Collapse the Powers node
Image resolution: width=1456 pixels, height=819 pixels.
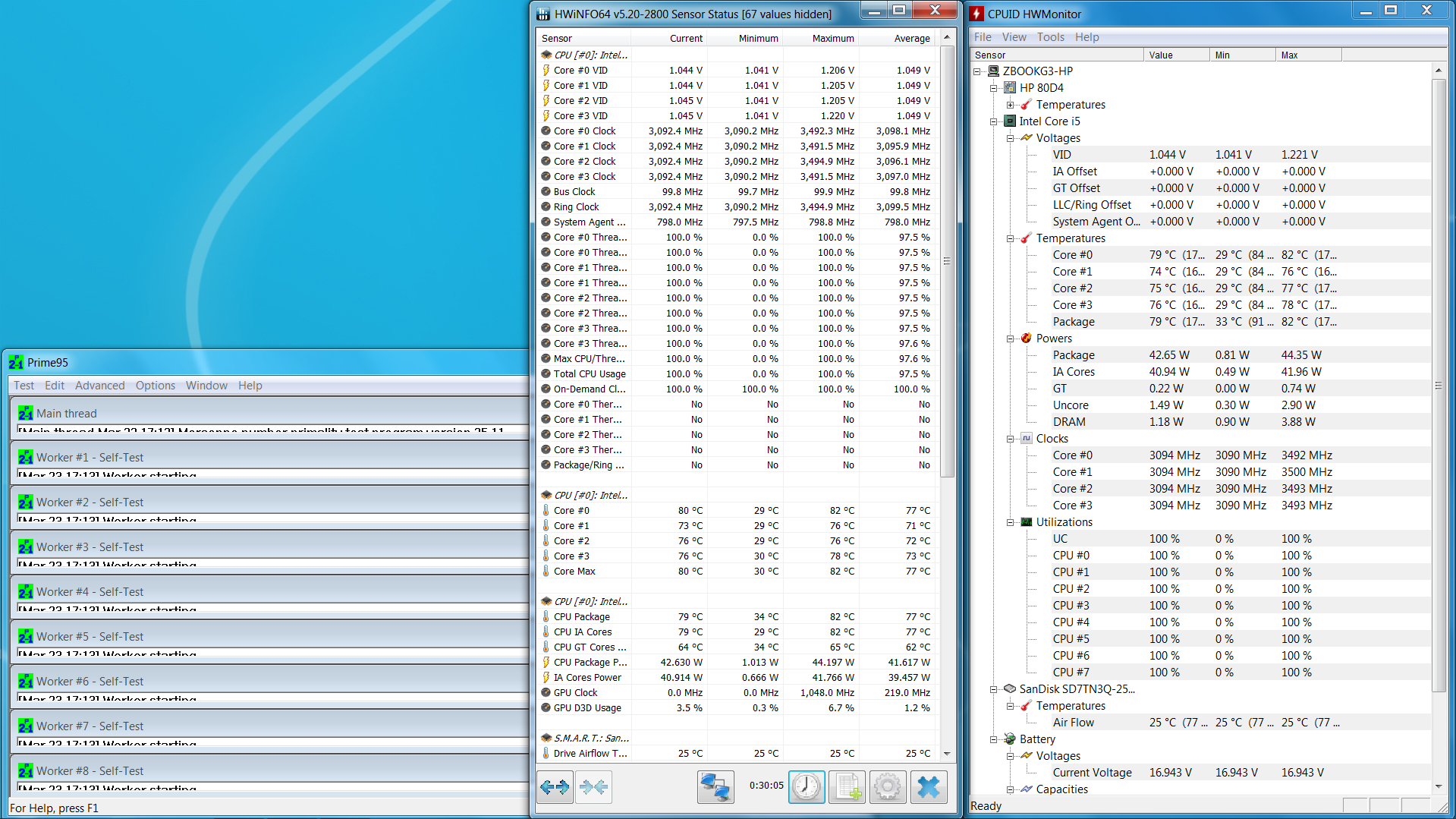tap(1011, 339)
